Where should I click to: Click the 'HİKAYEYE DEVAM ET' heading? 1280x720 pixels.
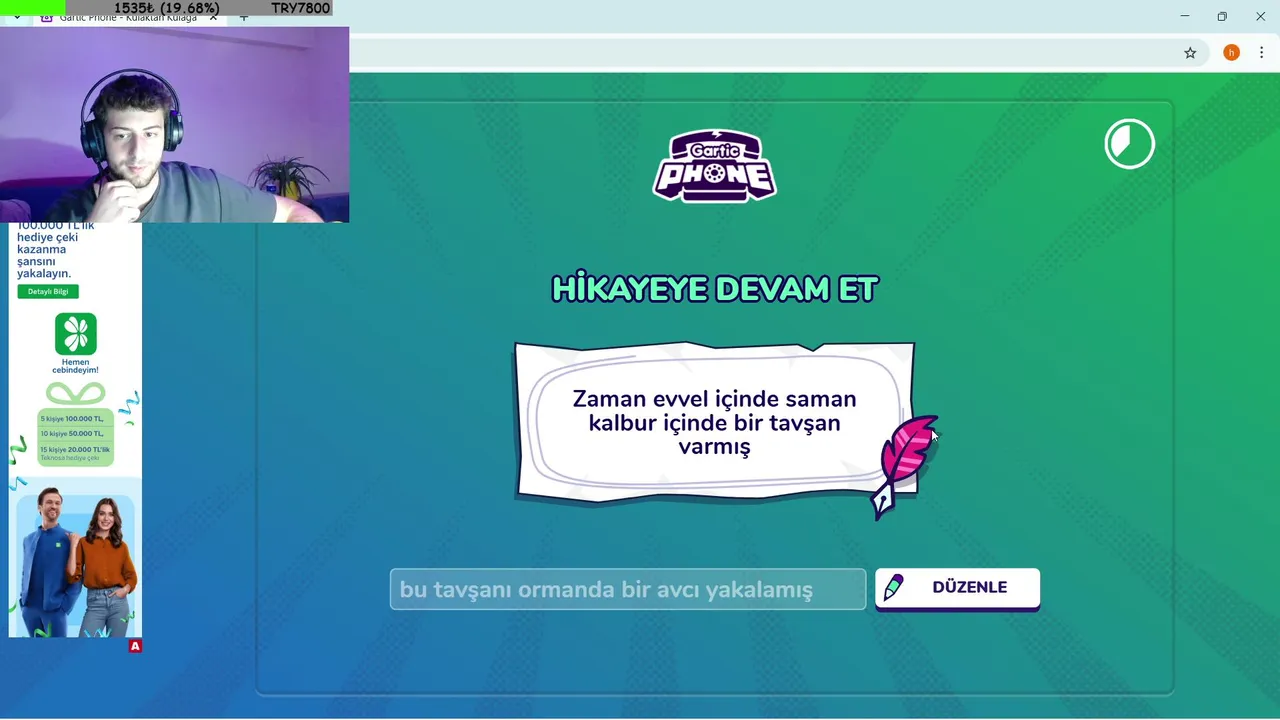click(714, 289)
